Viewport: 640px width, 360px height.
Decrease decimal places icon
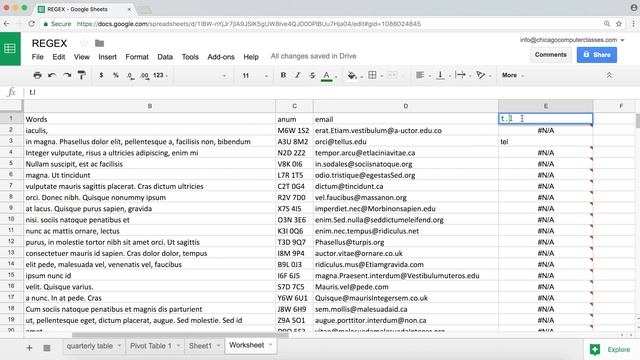click(x=130, y=76)
